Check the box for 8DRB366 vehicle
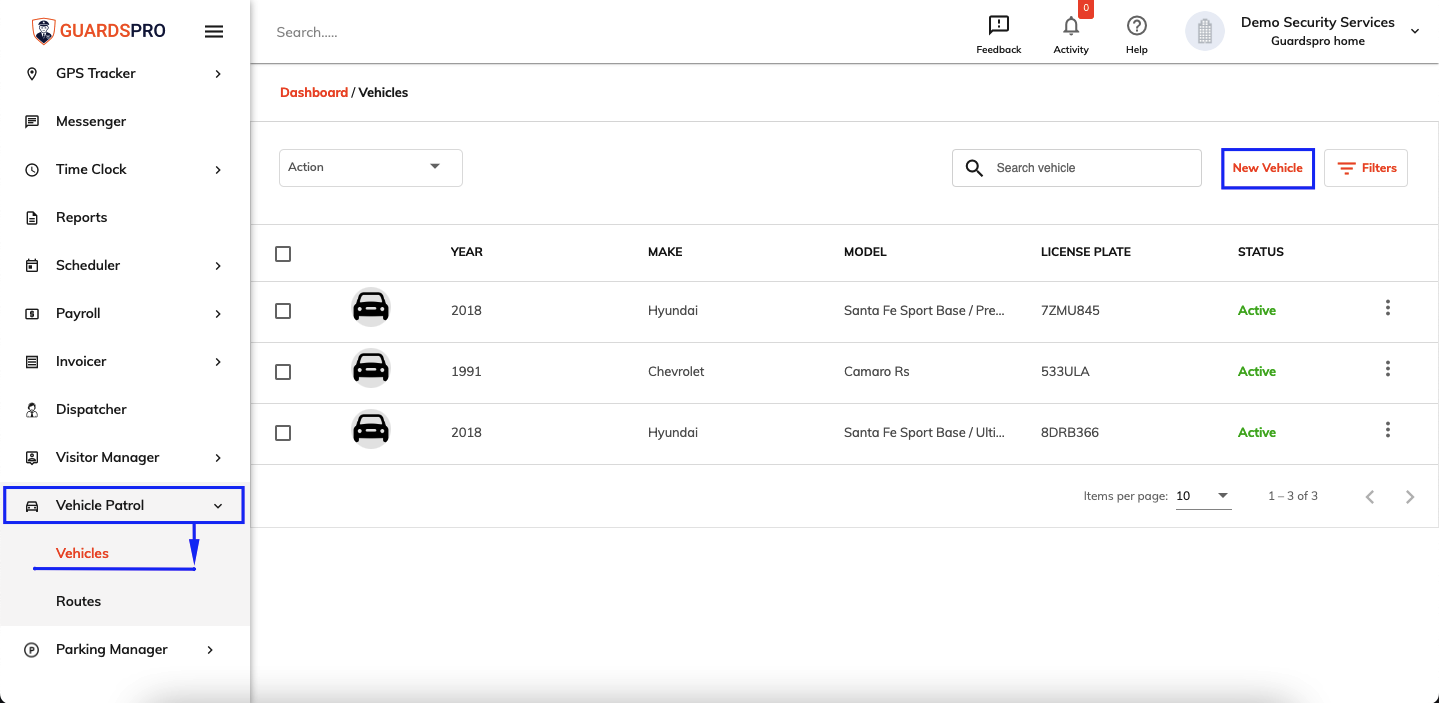1439x703 pixels. [x=283, y=433]
